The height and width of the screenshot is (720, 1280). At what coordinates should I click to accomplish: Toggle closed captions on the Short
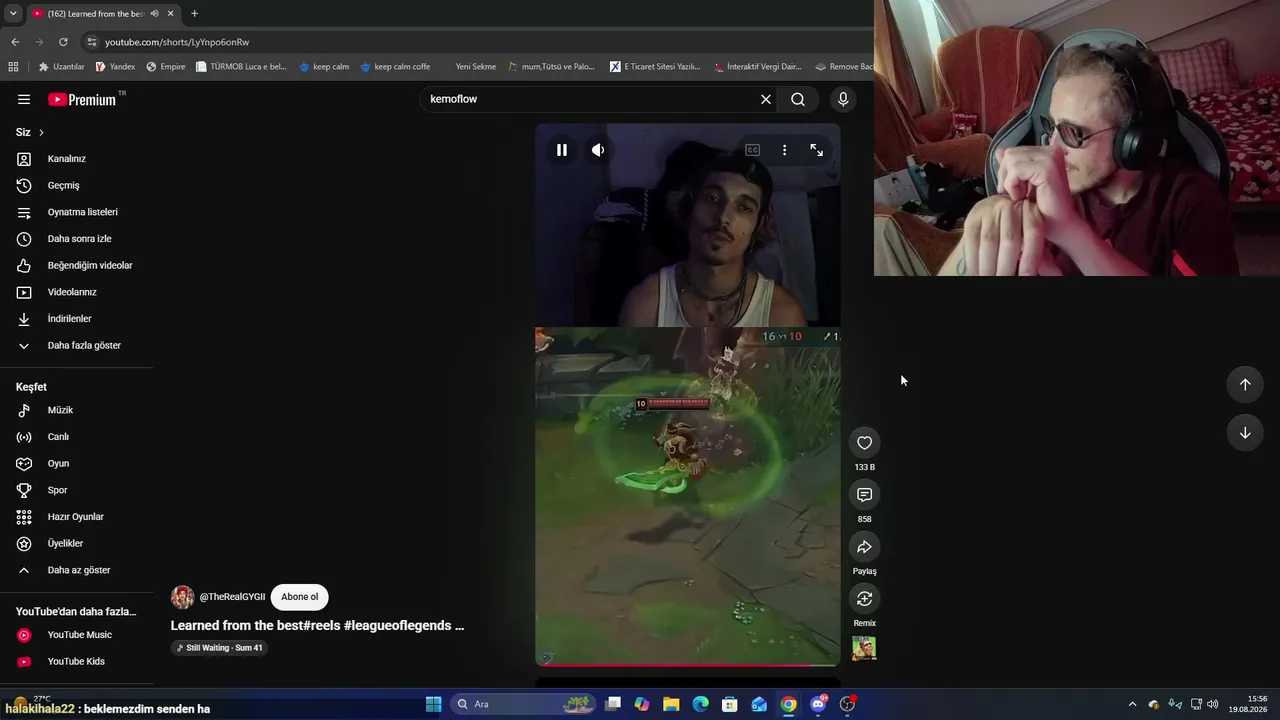coord(752,150)
